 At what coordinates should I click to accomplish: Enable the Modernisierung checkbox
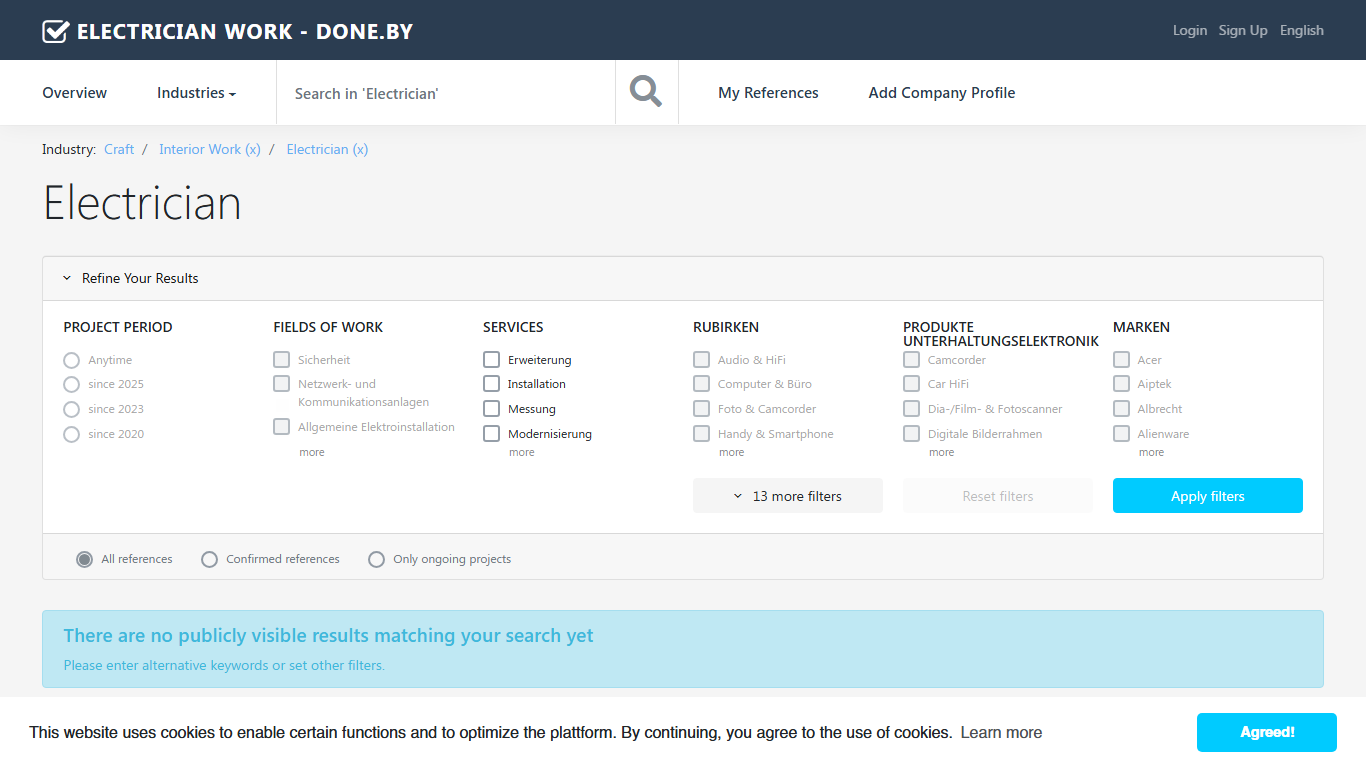click(x=492, y=433)
